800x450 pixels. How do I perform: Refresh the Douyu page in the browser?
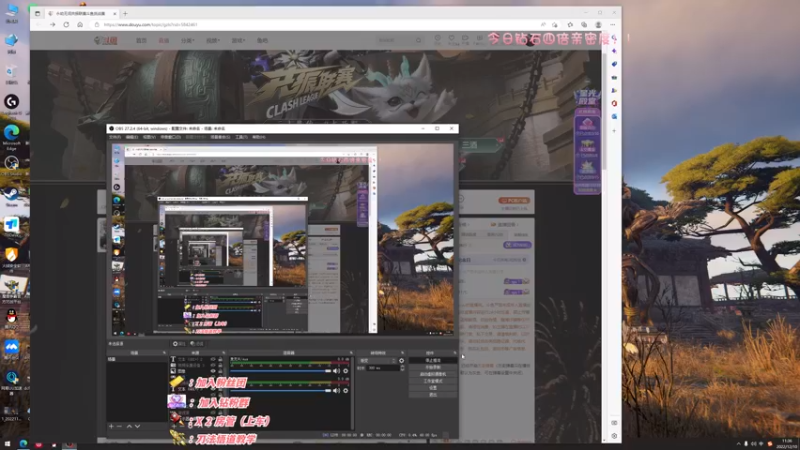coord(66,24)
